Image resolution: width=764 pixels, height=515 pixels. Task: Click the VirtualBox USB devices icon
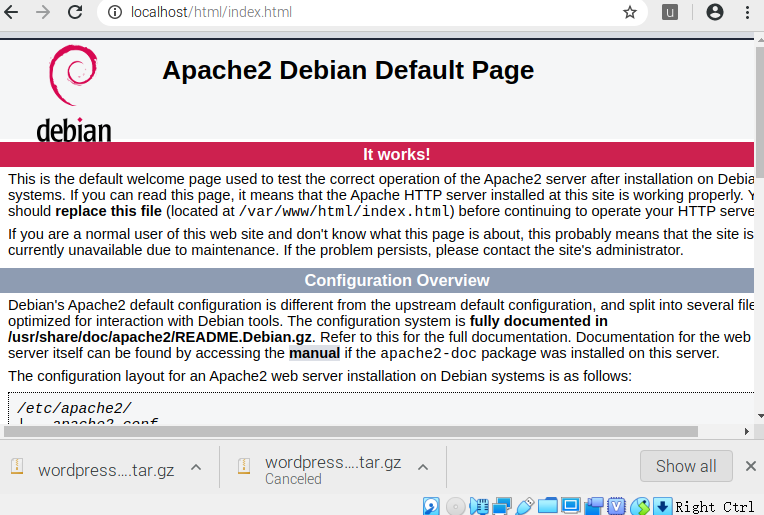coord(525,506)
